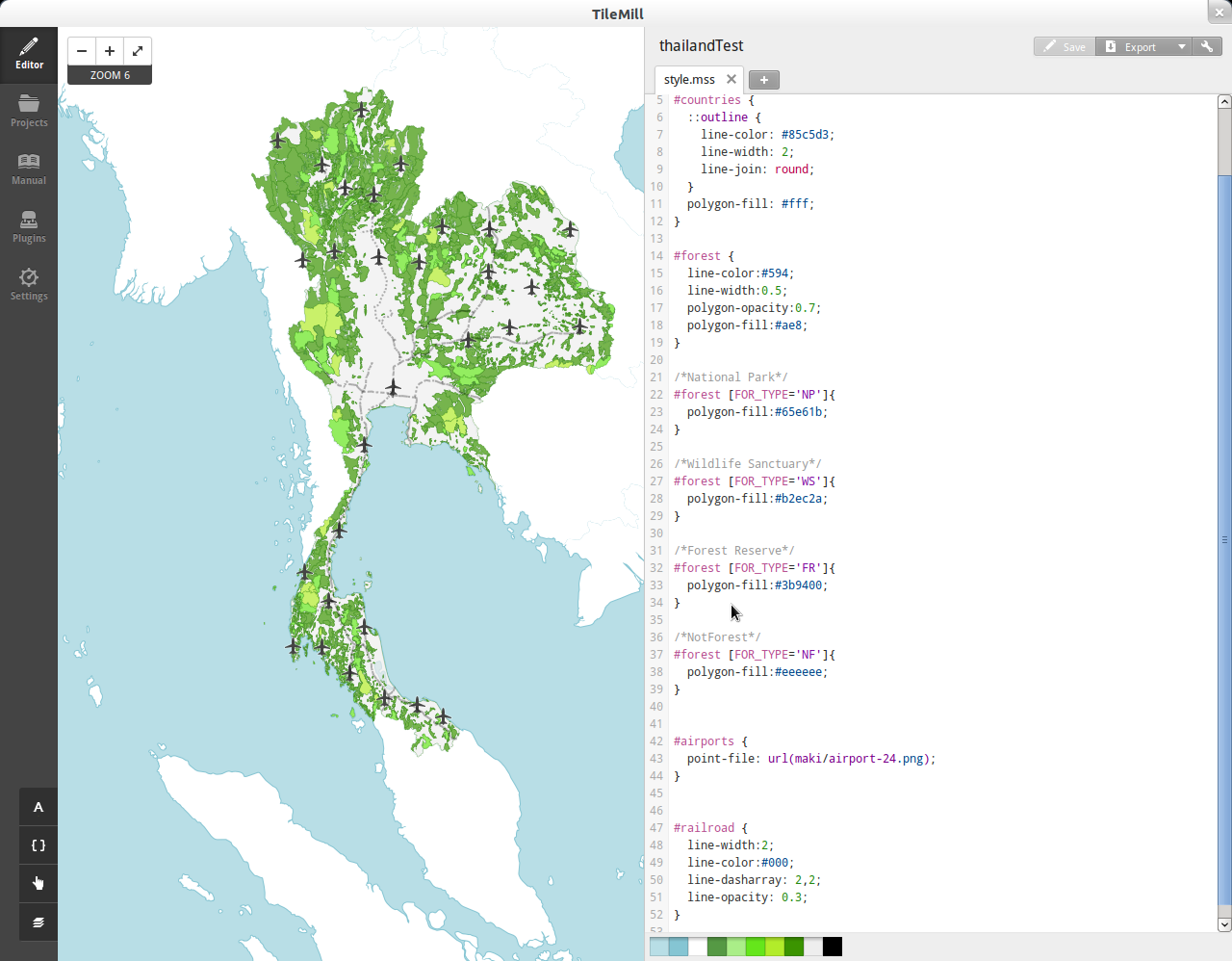Open project settings wrench icon

point(1207,46)
